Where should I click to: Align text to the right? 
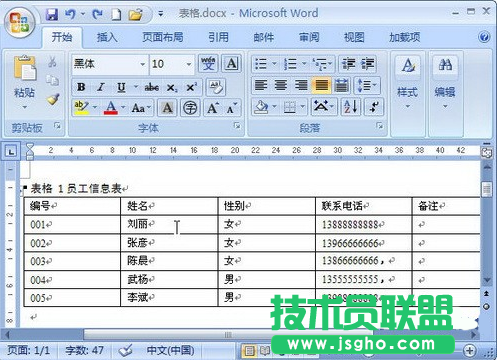pos(301,85)
